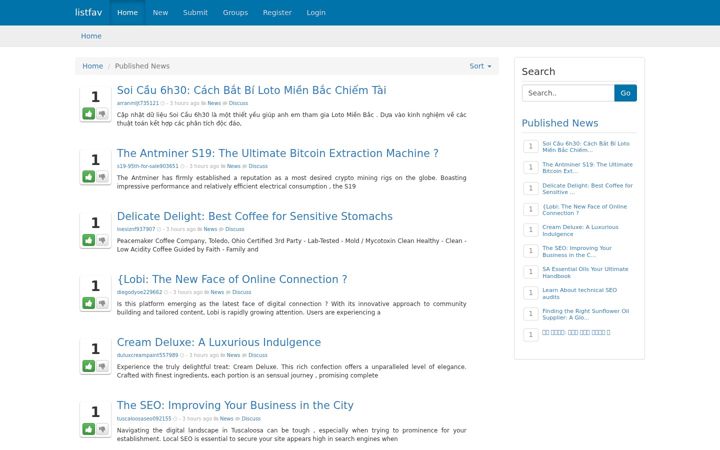Focus the Search input field
The image size is (720, 450).
coord(568,93)
